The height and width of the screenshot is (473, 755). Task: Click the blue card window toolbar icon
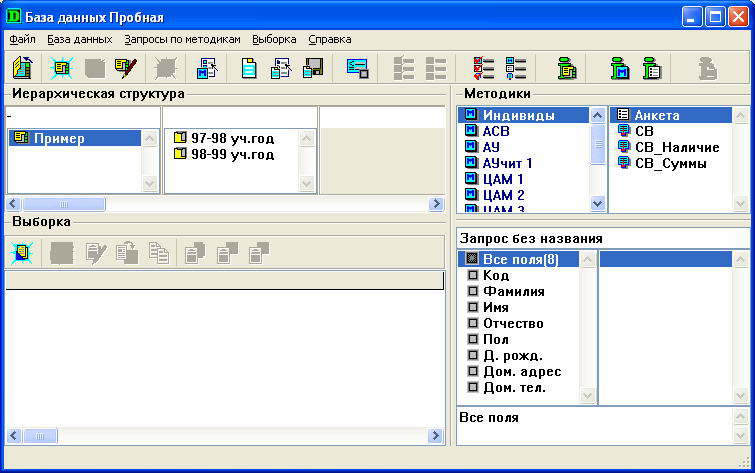point(358,68)
